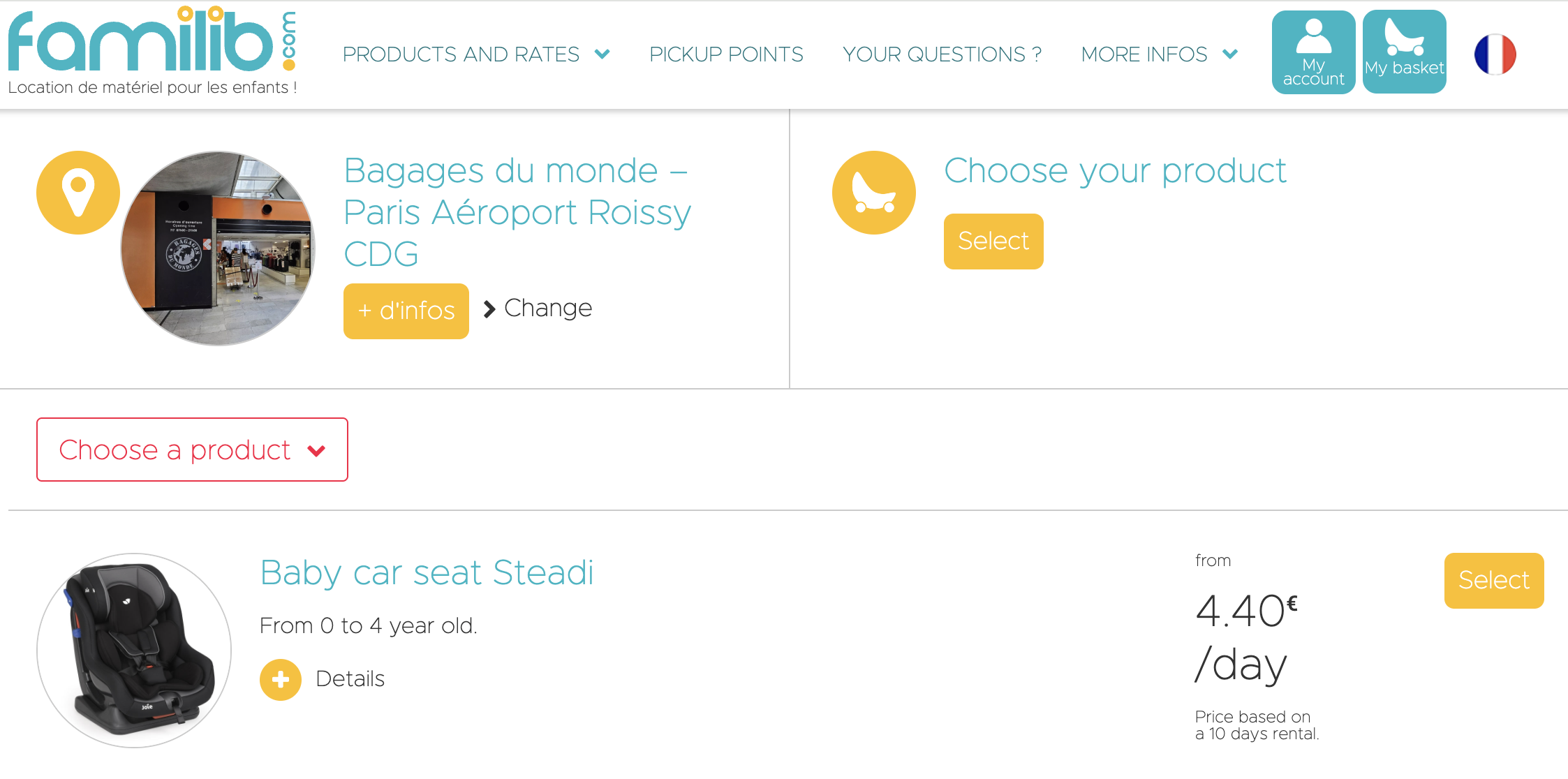
Task: Click the French flag language icon
Action: (1495, 54)
